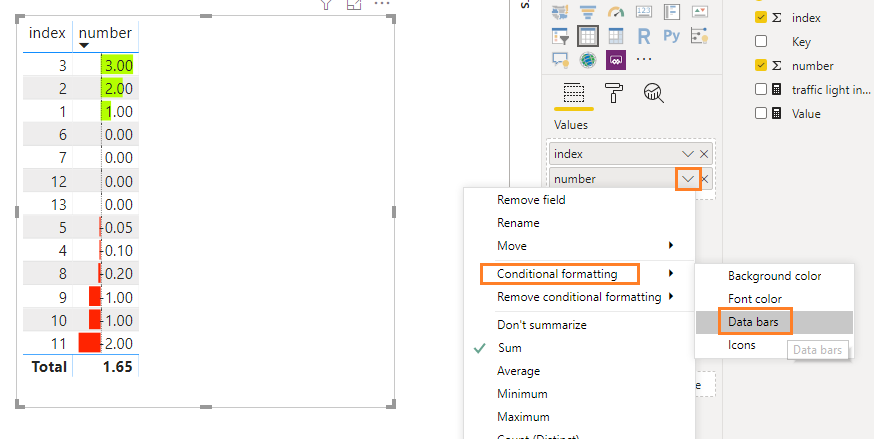874x439 pixels.
Task: Click sigma icon beside index field
Action: tap(777, 18)
